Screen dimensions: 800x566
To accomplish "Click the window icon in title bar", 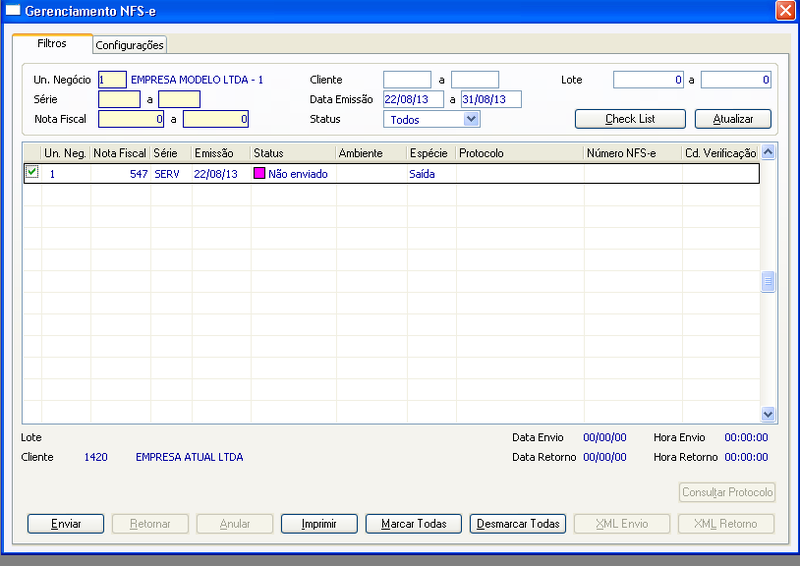I will point(13,10).
